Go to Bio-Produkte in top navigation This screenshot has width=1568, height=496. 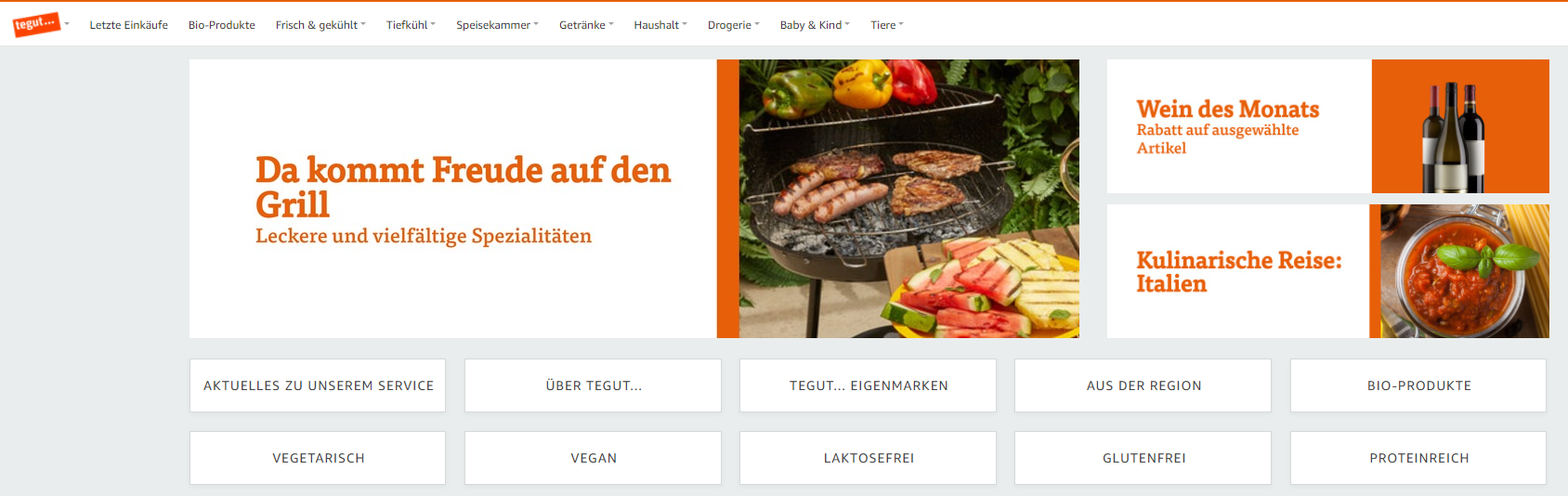point(221,25)
